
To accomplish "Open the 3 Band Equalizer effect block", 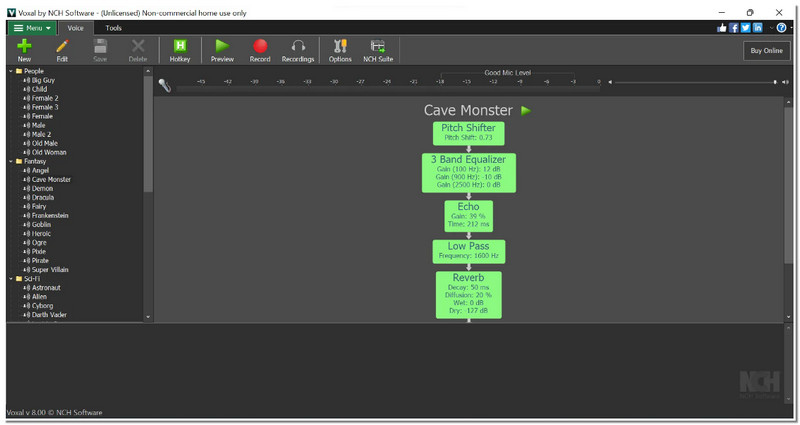I will click(x=468, y=172).
